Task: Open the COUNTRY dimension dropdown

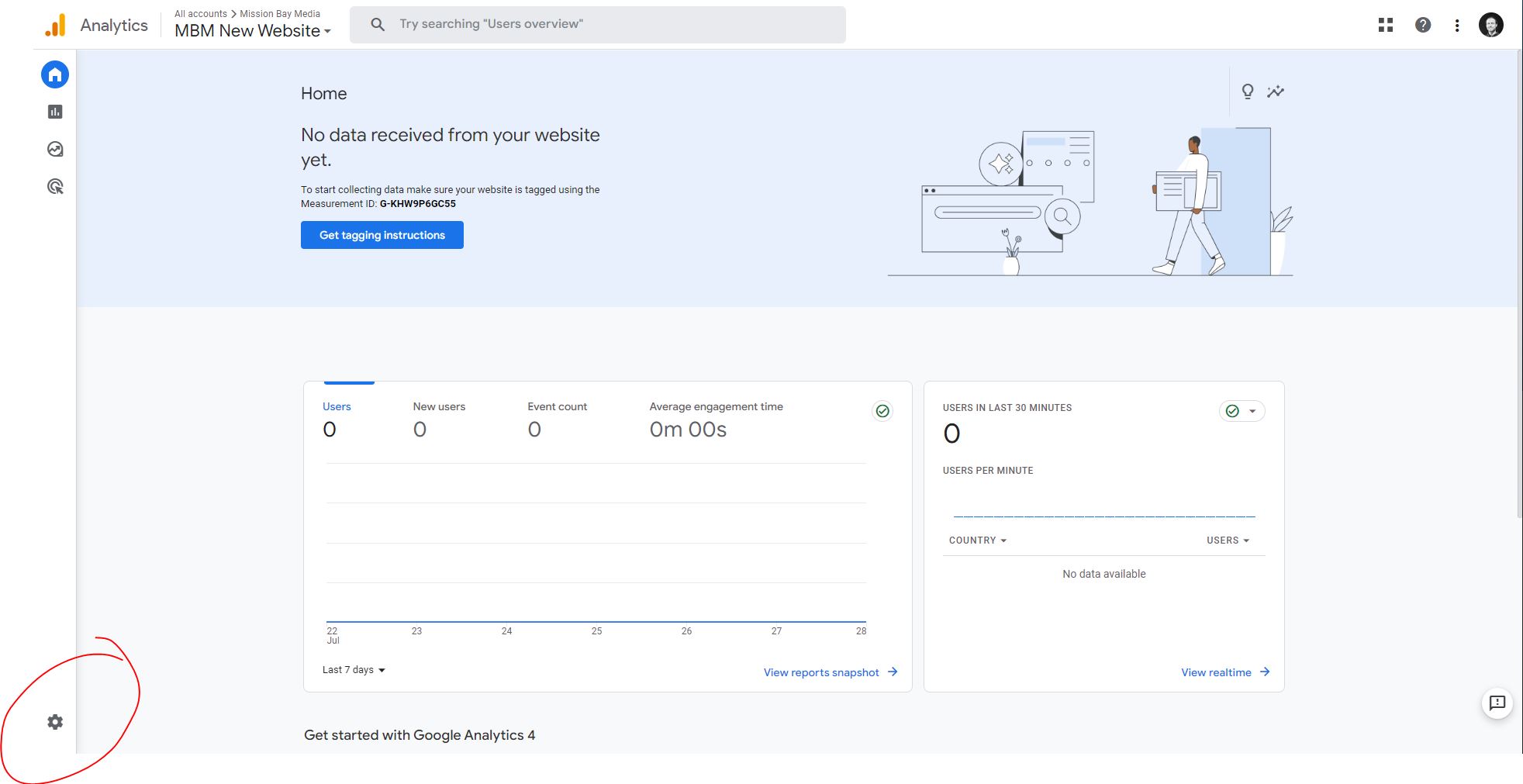Action: pos(978,541)
